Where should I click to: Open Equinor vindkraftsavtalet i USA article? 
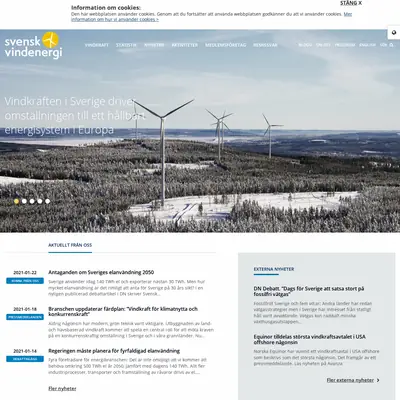coord(309,339)
